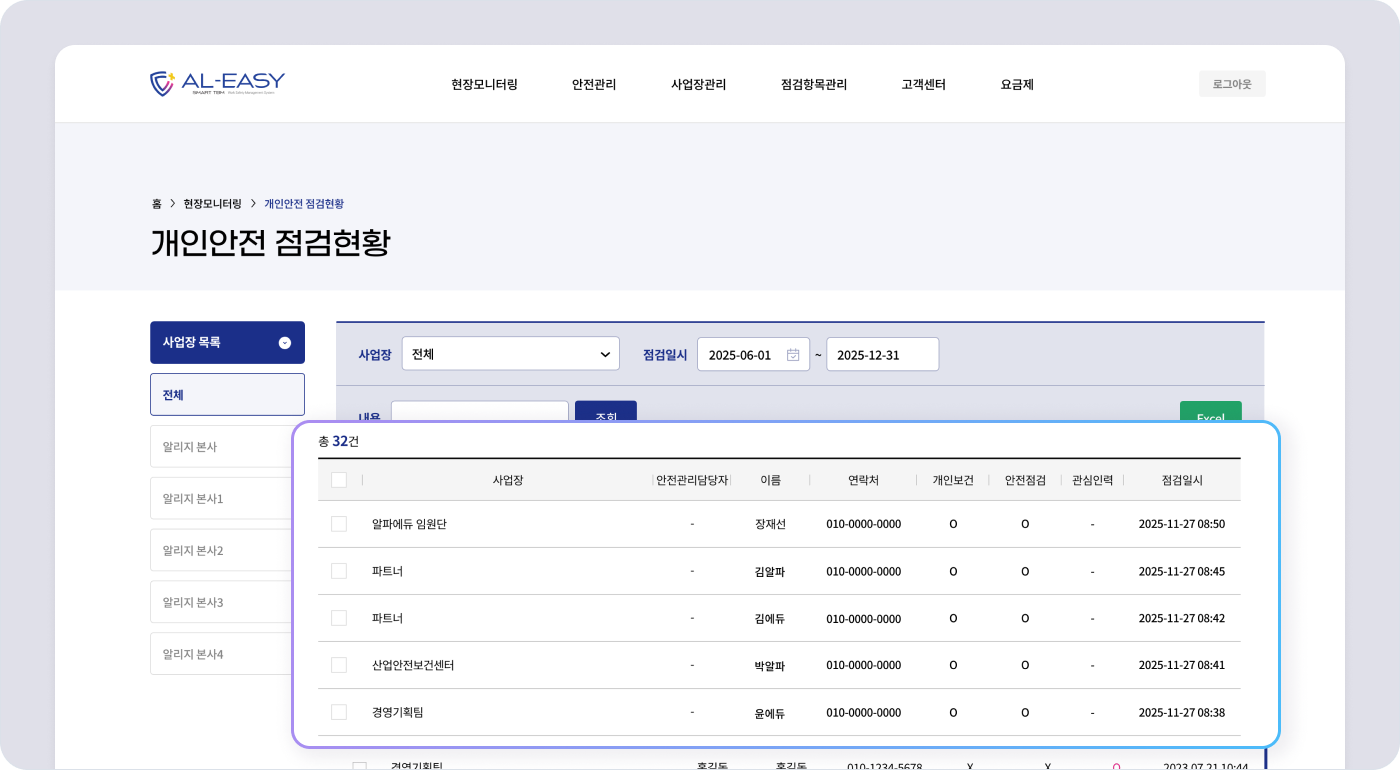Click the 홈 breadcrumb link
1400x770 pixels.
coord(157,204)
